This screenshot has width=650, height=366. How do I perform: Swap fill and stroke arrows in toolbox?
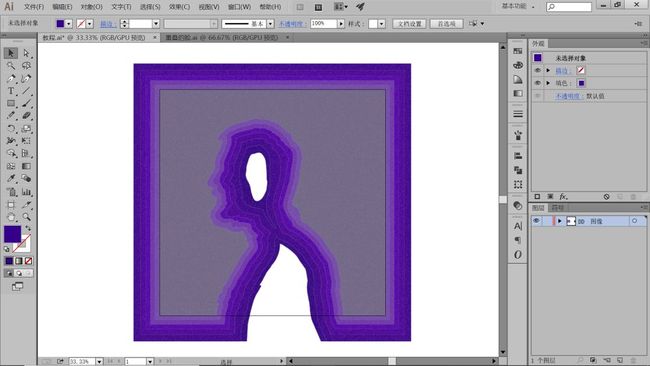(x=28, y=228)
